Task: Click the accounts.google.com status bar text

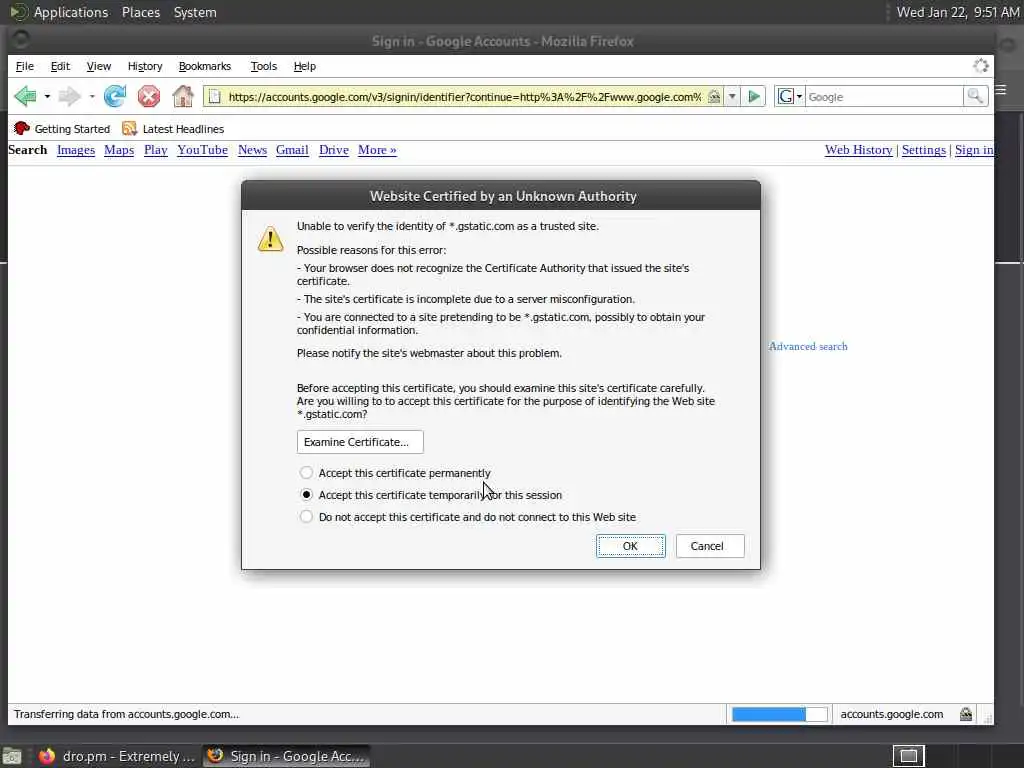Action: coord(891,714)
